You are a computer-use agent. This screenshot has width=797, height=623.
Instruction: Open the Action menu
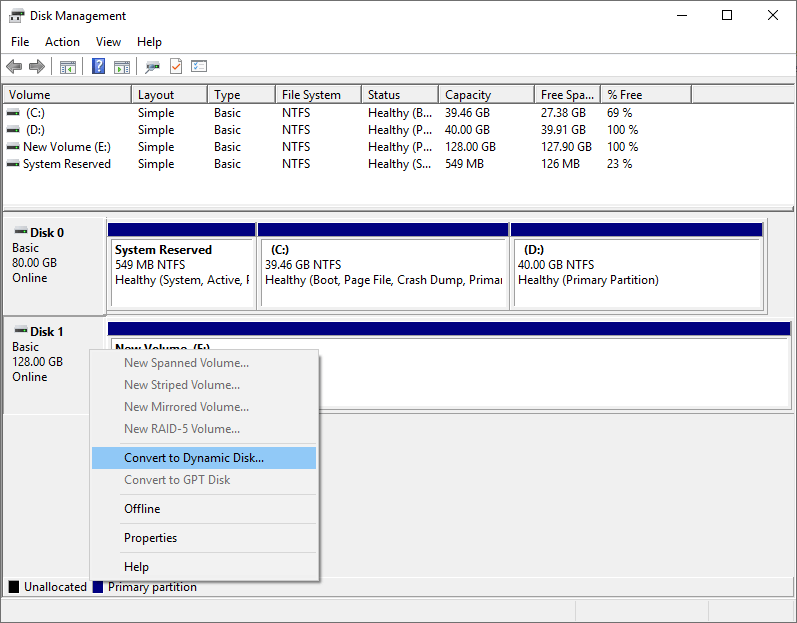point(62,42)
